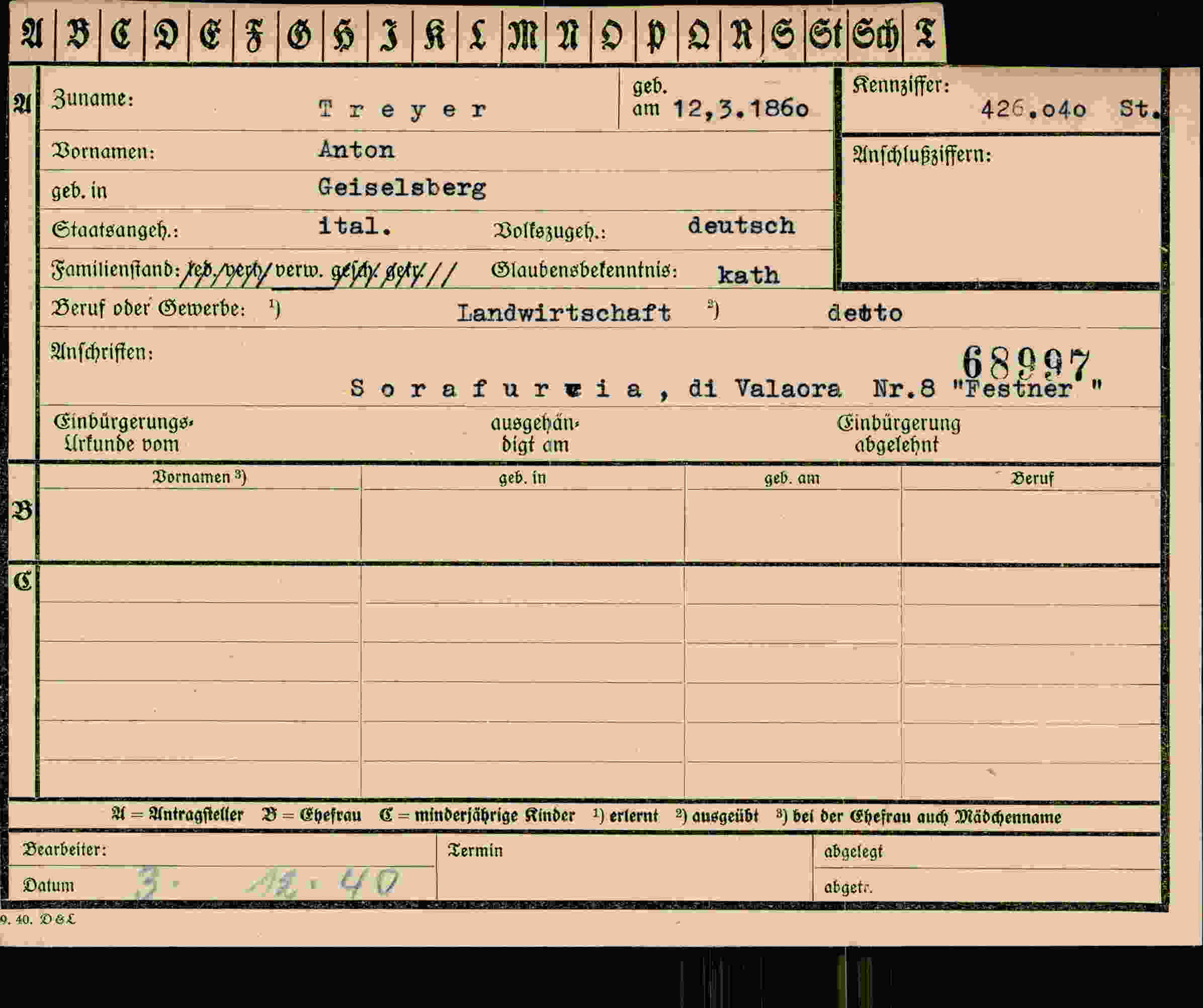Select the Fraktur A index tab at top

[32, 34]
